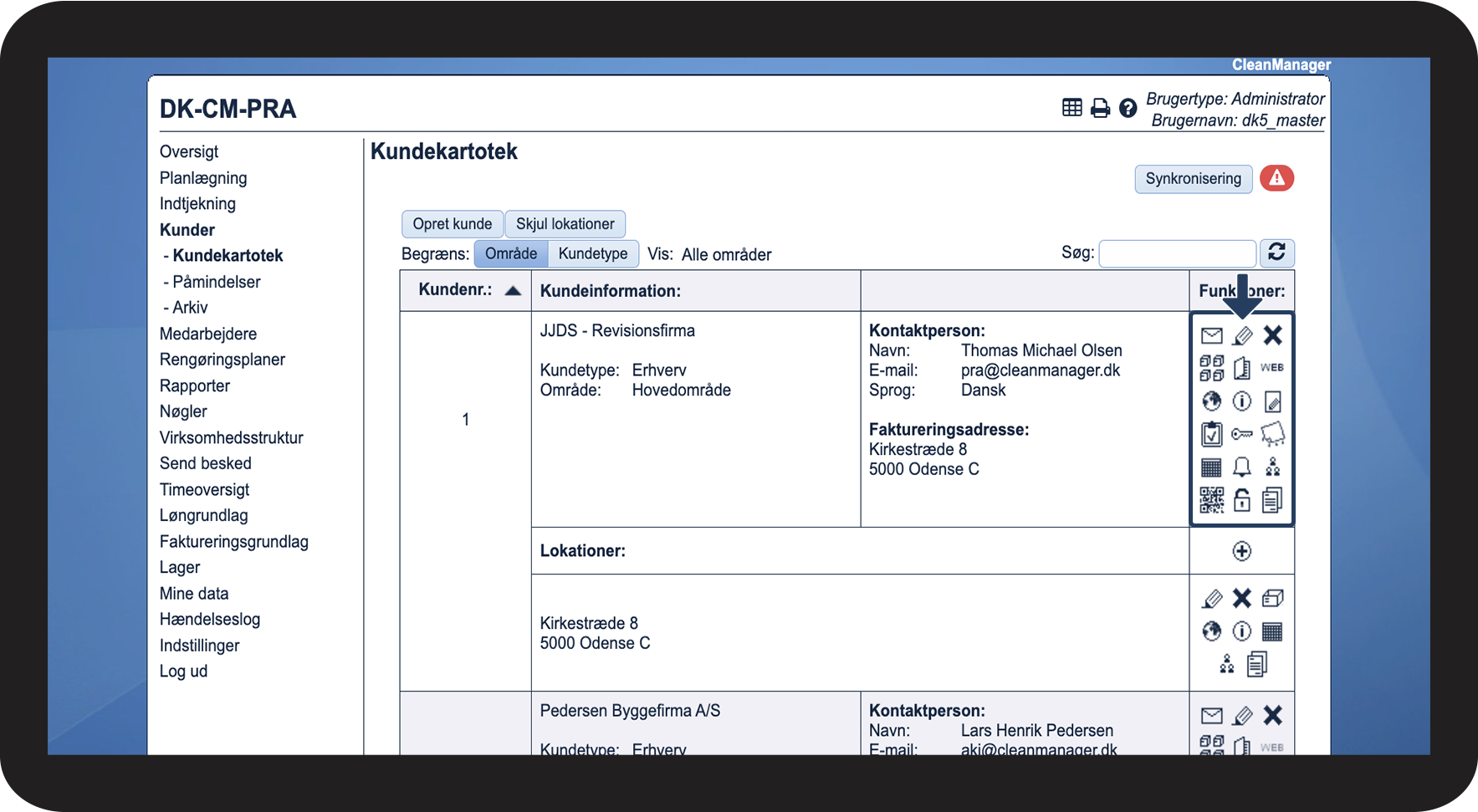Click the bell icon in JJDS functions

coord(1242,467)
